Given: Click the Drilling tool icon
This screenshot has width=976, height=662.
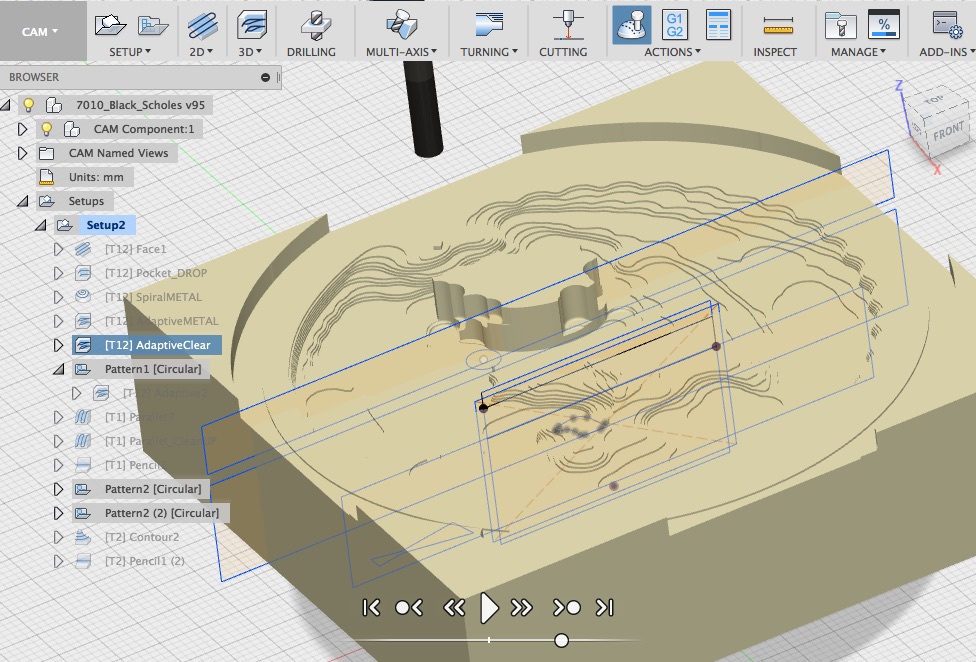Looking at the screenshot, I should [316, 25].
